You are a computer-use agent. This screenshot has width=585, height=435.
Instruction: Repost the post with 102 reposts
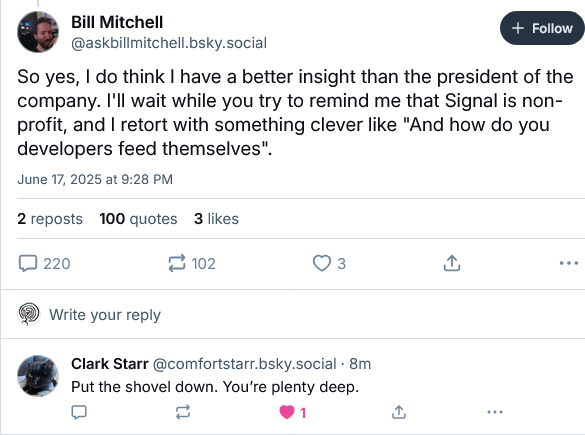(x=192, y=263)
